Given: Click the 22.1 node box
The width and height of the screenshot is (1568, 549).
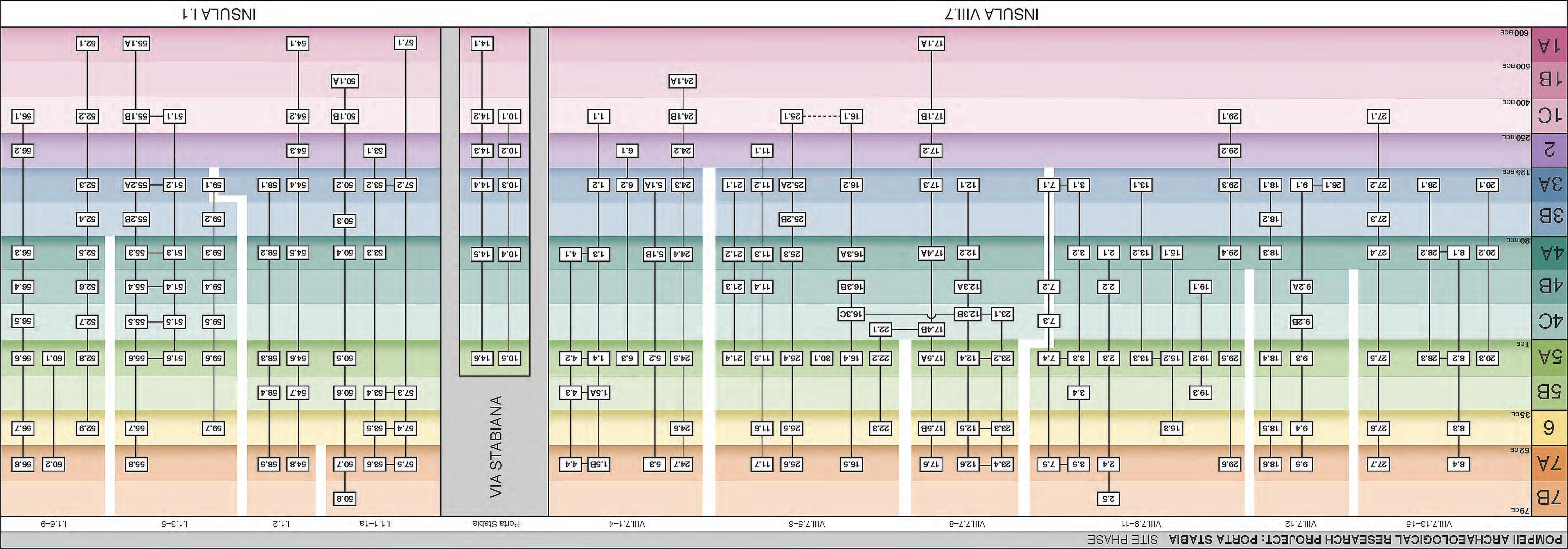Looking at the screenshot, I should pos(881,329).
